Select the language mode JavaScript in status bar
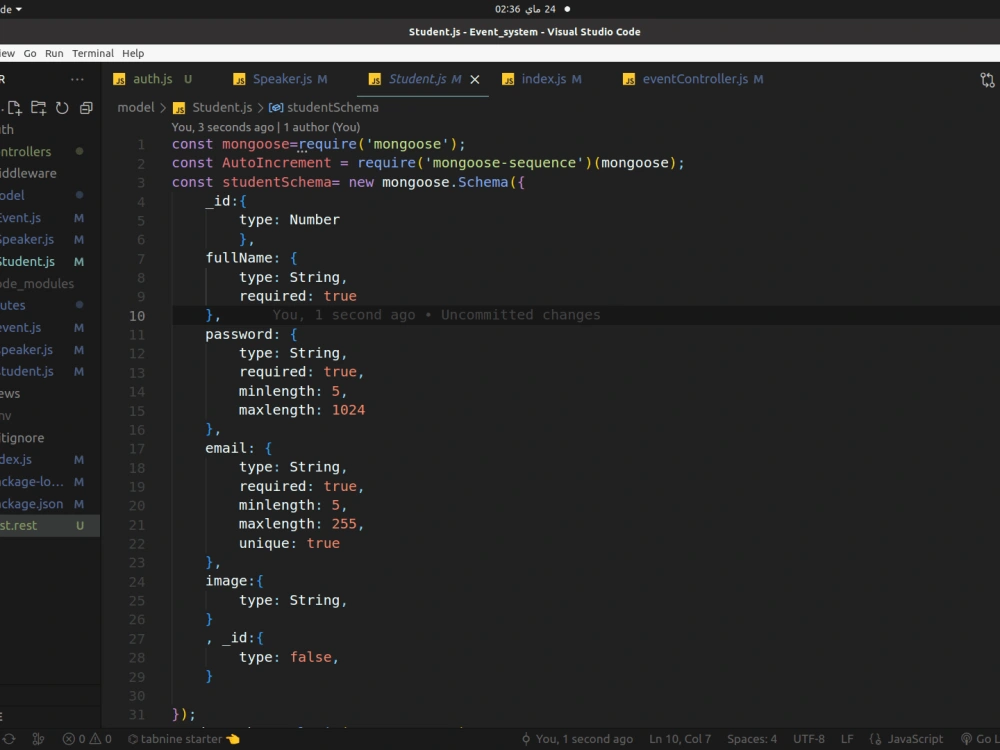Viewport: 1000px width, 750px height. pos(906,739)
